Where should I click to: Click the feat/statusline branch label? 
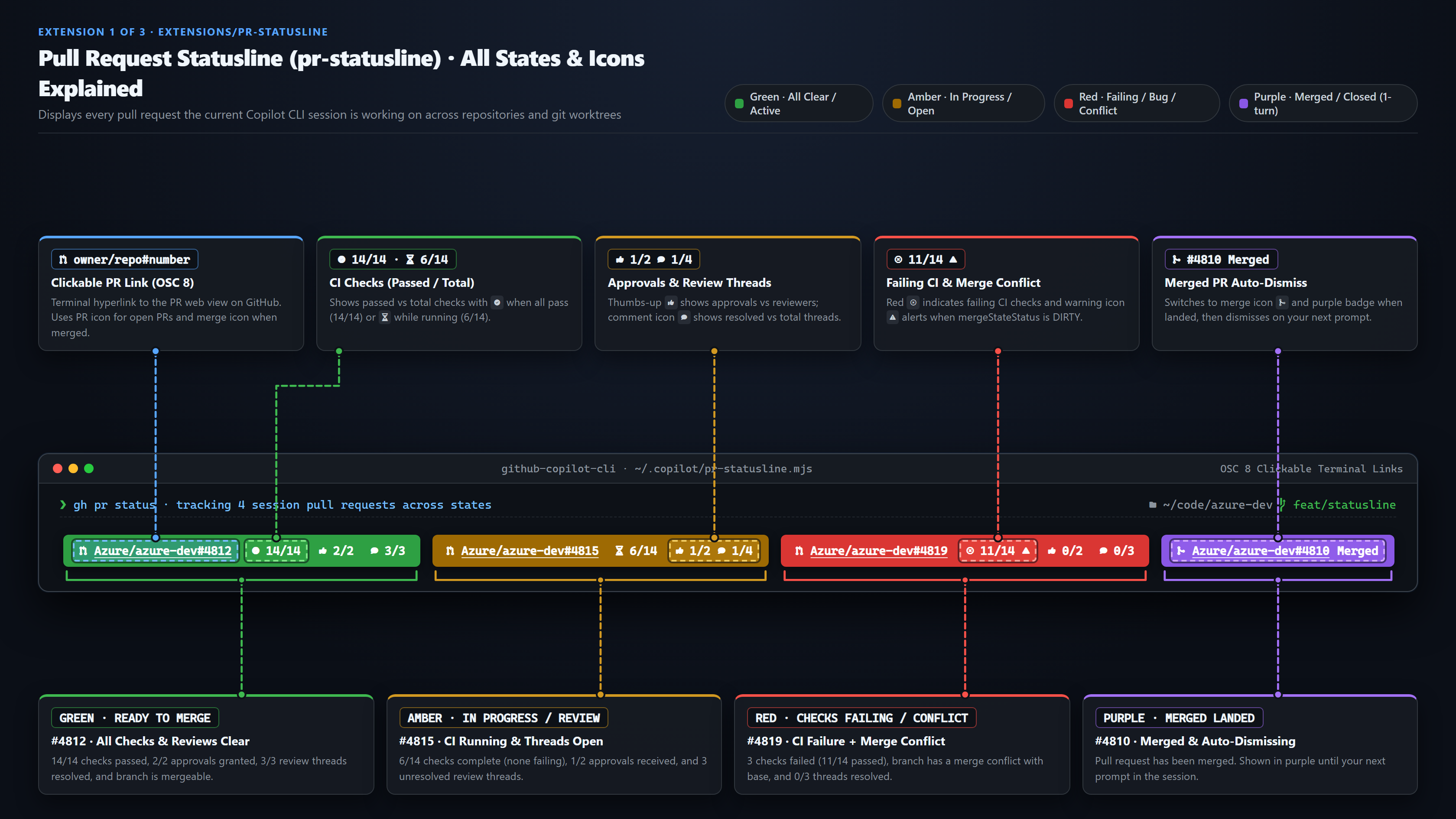pos(1344,505)
